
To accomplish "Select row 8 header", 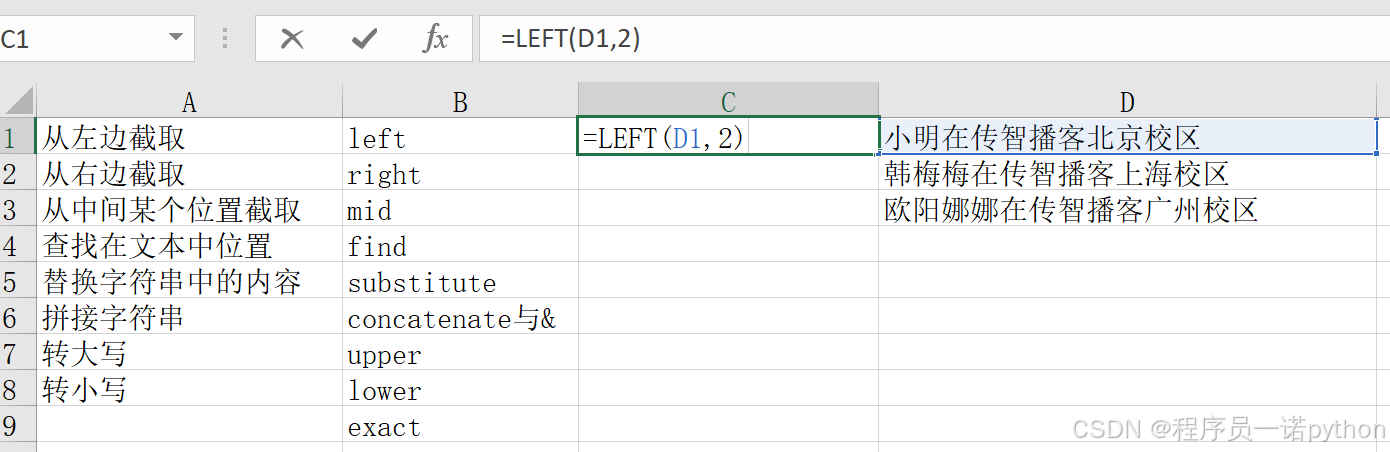I will coord(18,388).
